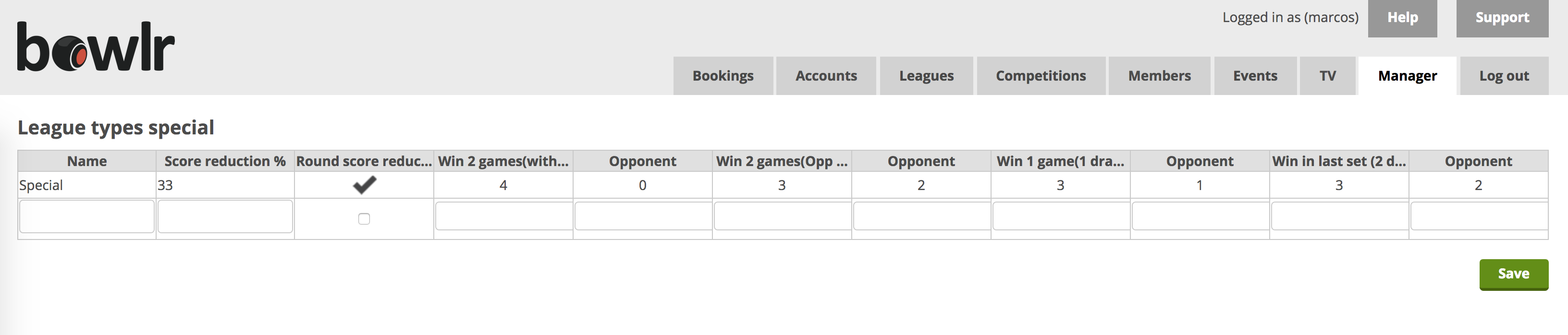Click Log out
Screen dimensions: 1568x335
pyautogui.click(x=1504, y=76)
